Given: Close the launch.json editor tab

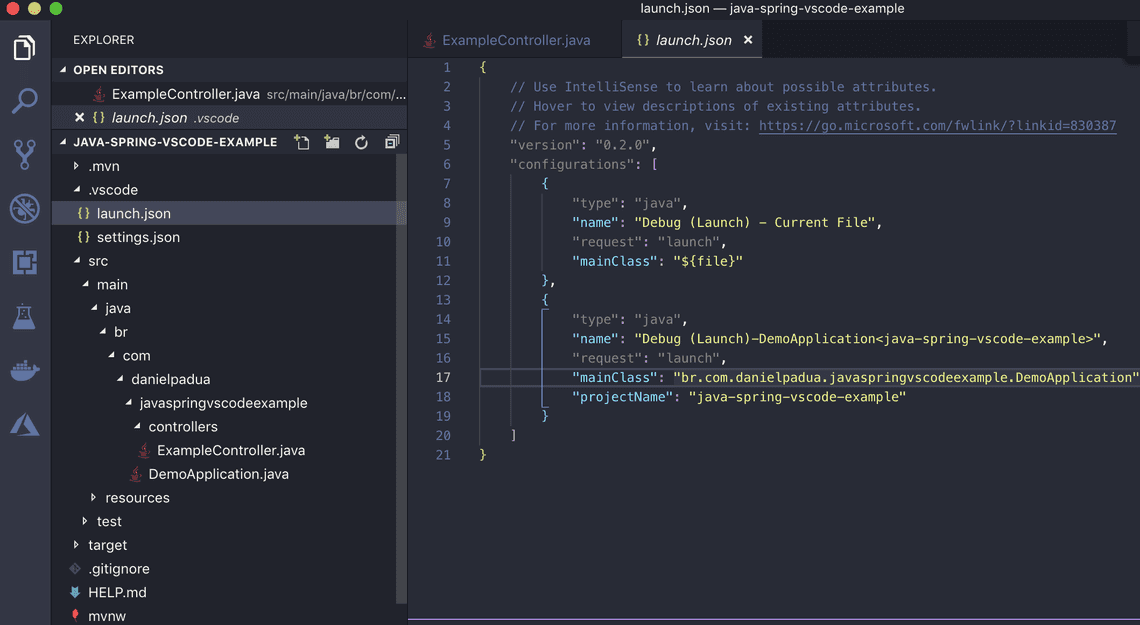Looking at the screenshot, I should pyautogui.click(x=748, y=40).
